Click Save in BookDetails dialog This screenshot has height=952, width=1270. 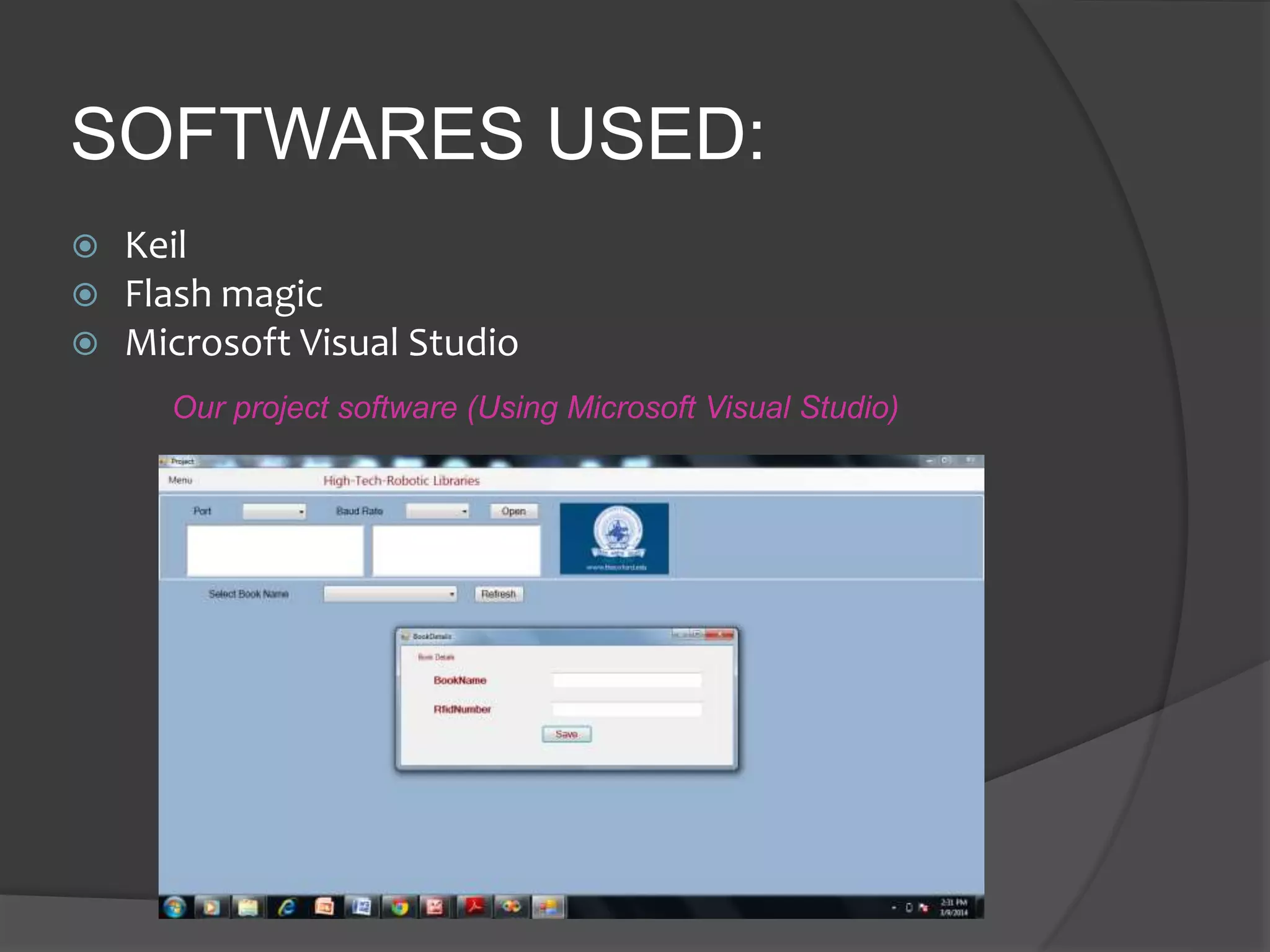click(567, 734)
